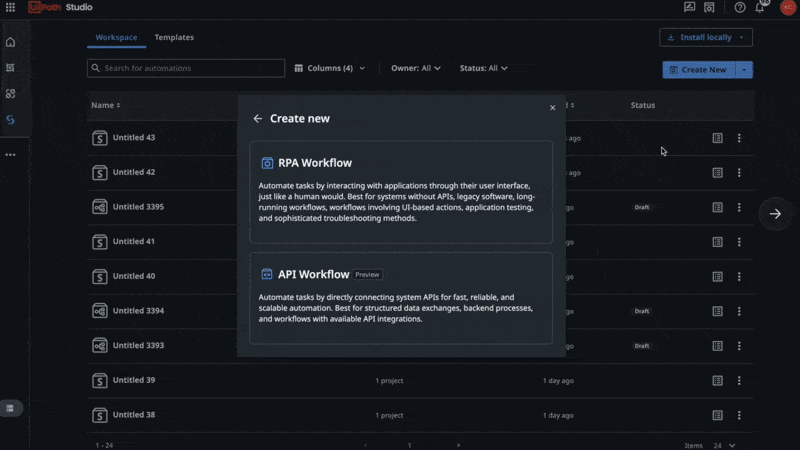Viewport: 800px width, 450px height.
Task: Click the Search for automations field
Action: 185,69
